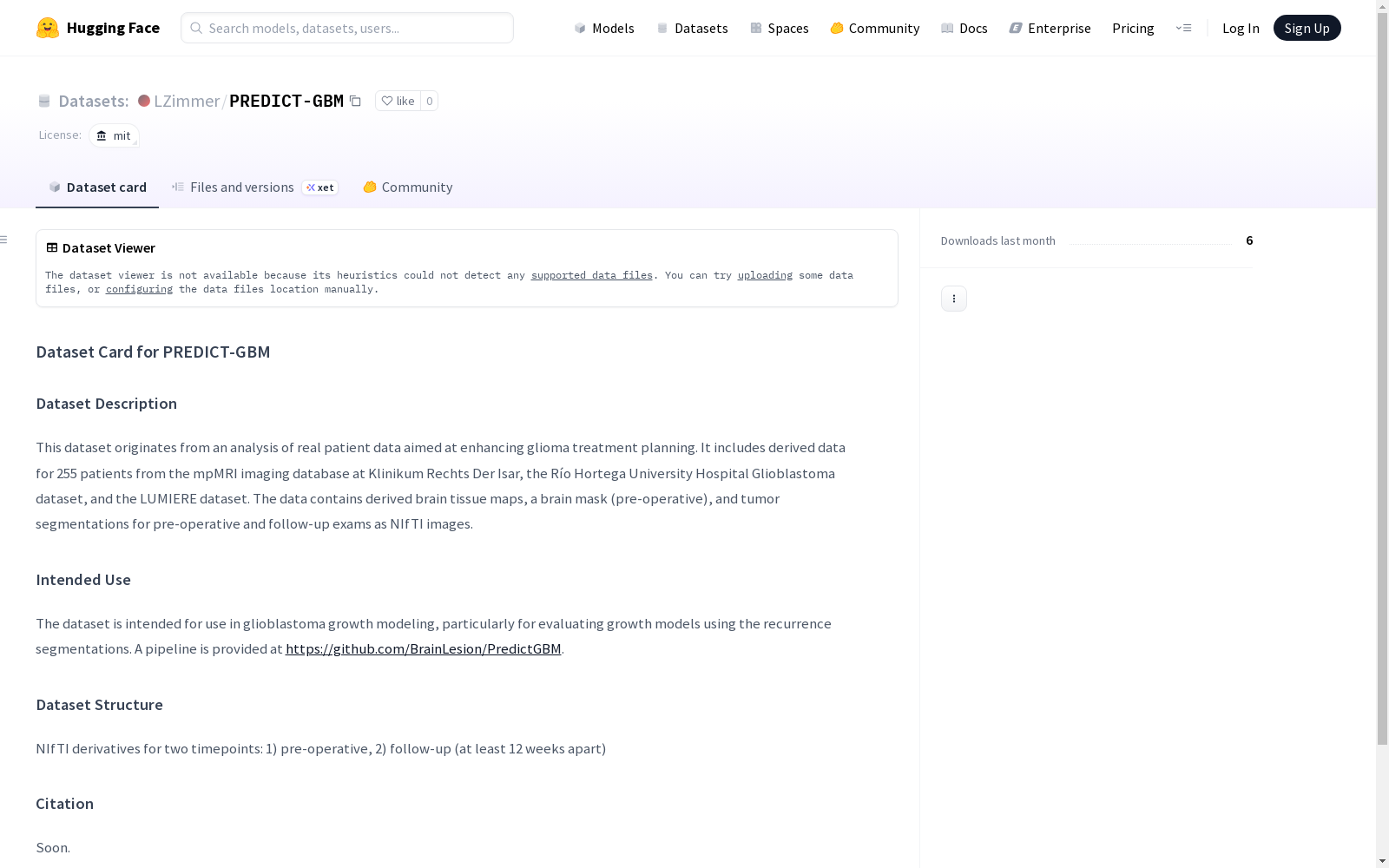Click the Intended Use heading
This screenshot has width=1389, height=868.
(83, 580)
